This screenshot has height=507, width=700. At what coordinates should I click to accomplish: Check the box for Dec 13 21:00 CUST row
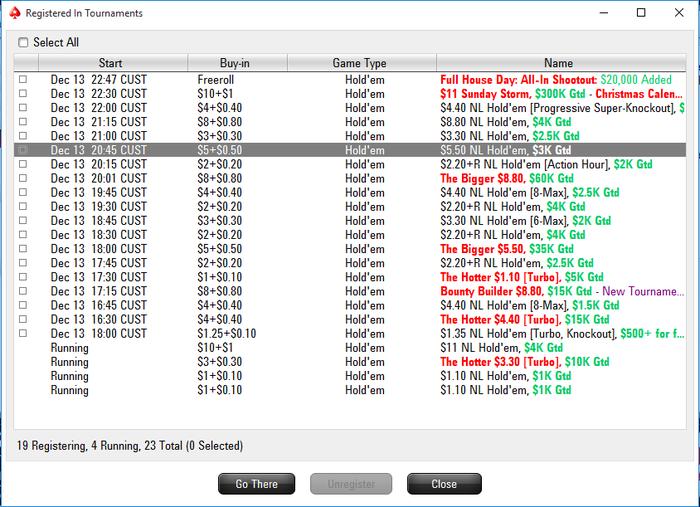click(23, 136)
